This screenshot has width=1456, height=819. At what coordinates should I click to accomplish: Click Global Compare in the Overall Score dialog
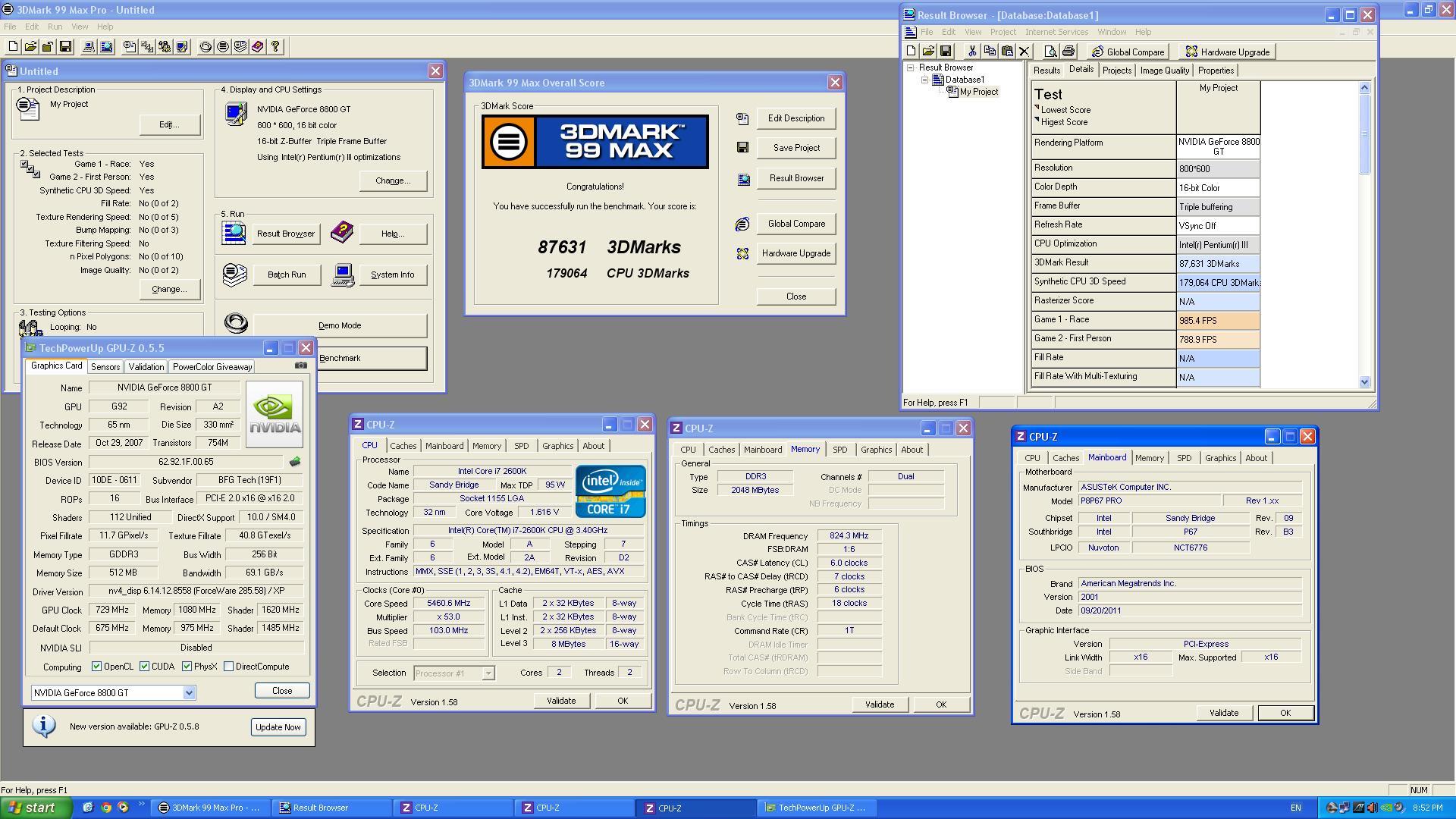796,224
